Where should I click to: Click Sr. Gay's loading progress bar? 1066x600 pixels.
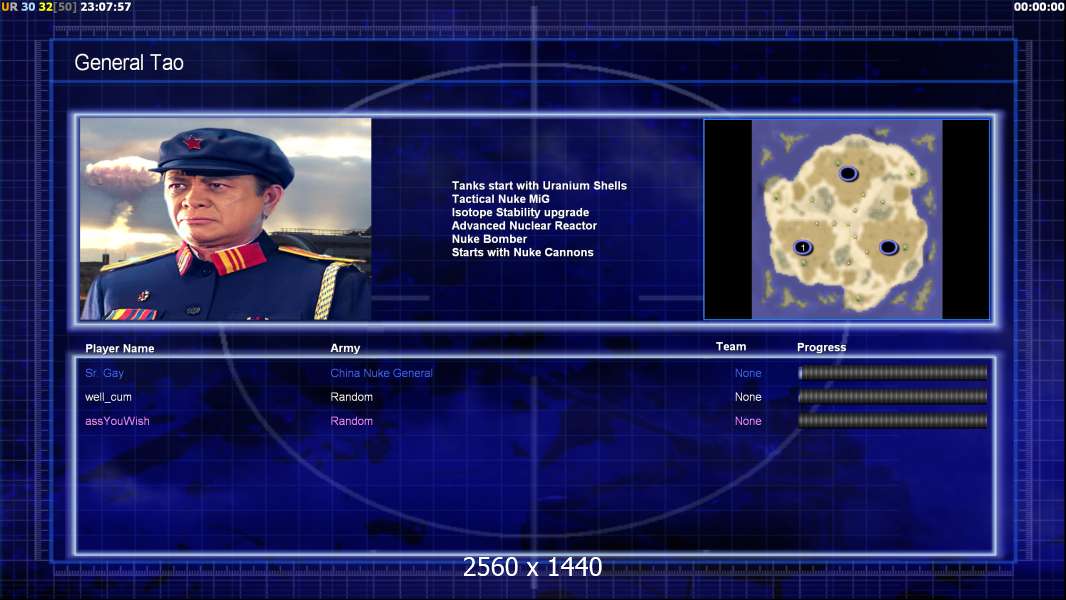(893, 372)
